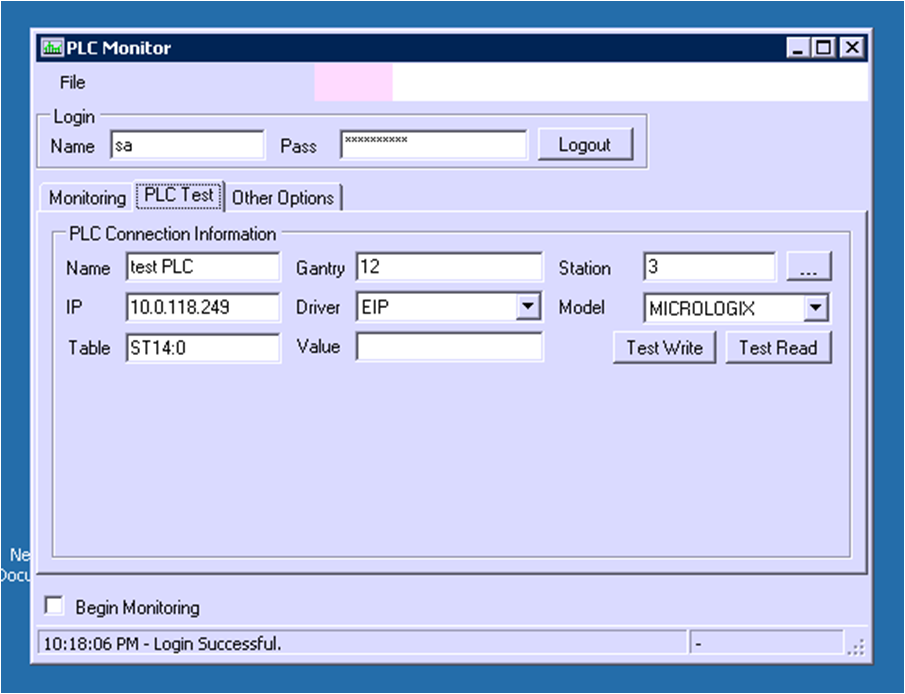The height and width of the screenshot is (694, 905).
Task: Click the PLC Monitor title bar icon
Action: coord(52,48)
